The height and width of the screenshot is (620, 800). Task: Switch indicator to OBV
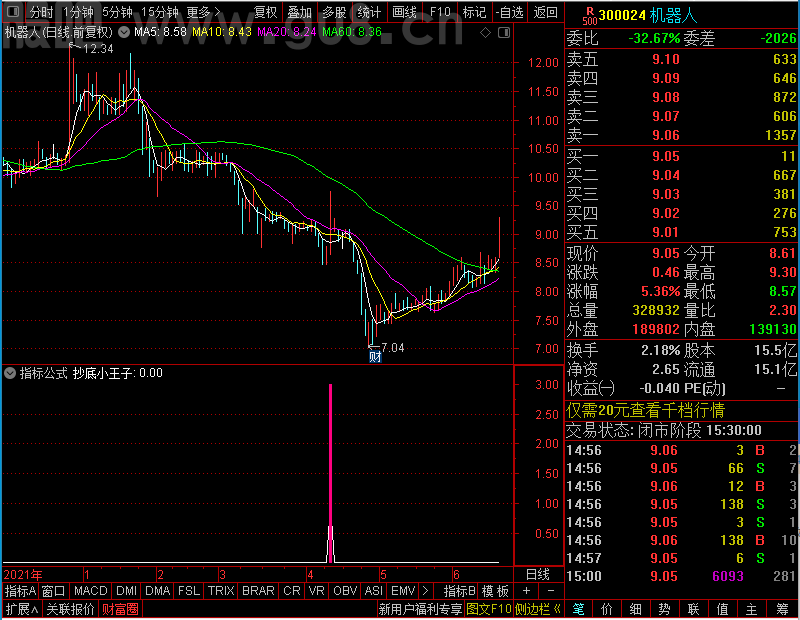(345, 591)
